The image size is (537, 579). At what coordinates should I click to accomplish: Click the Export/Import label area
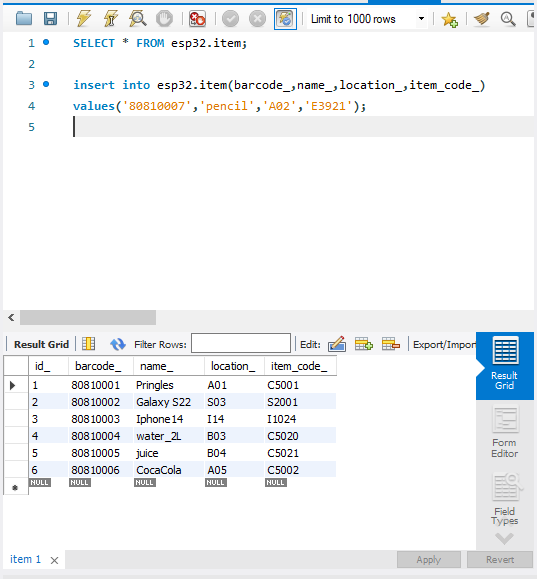(x=444, y=344)
